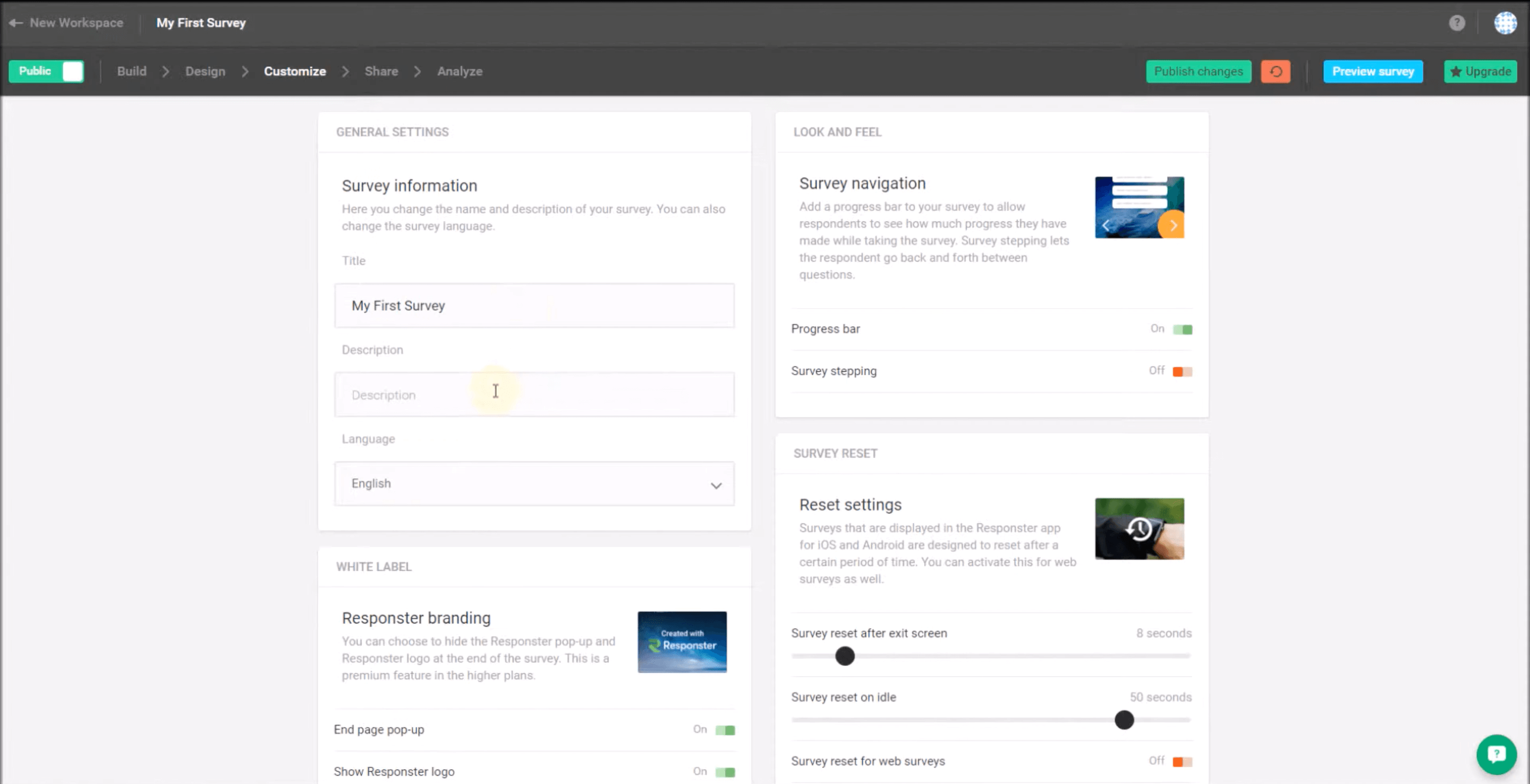Click the Responster branding logo image
1530x784 pixels.
coord(681,642)
